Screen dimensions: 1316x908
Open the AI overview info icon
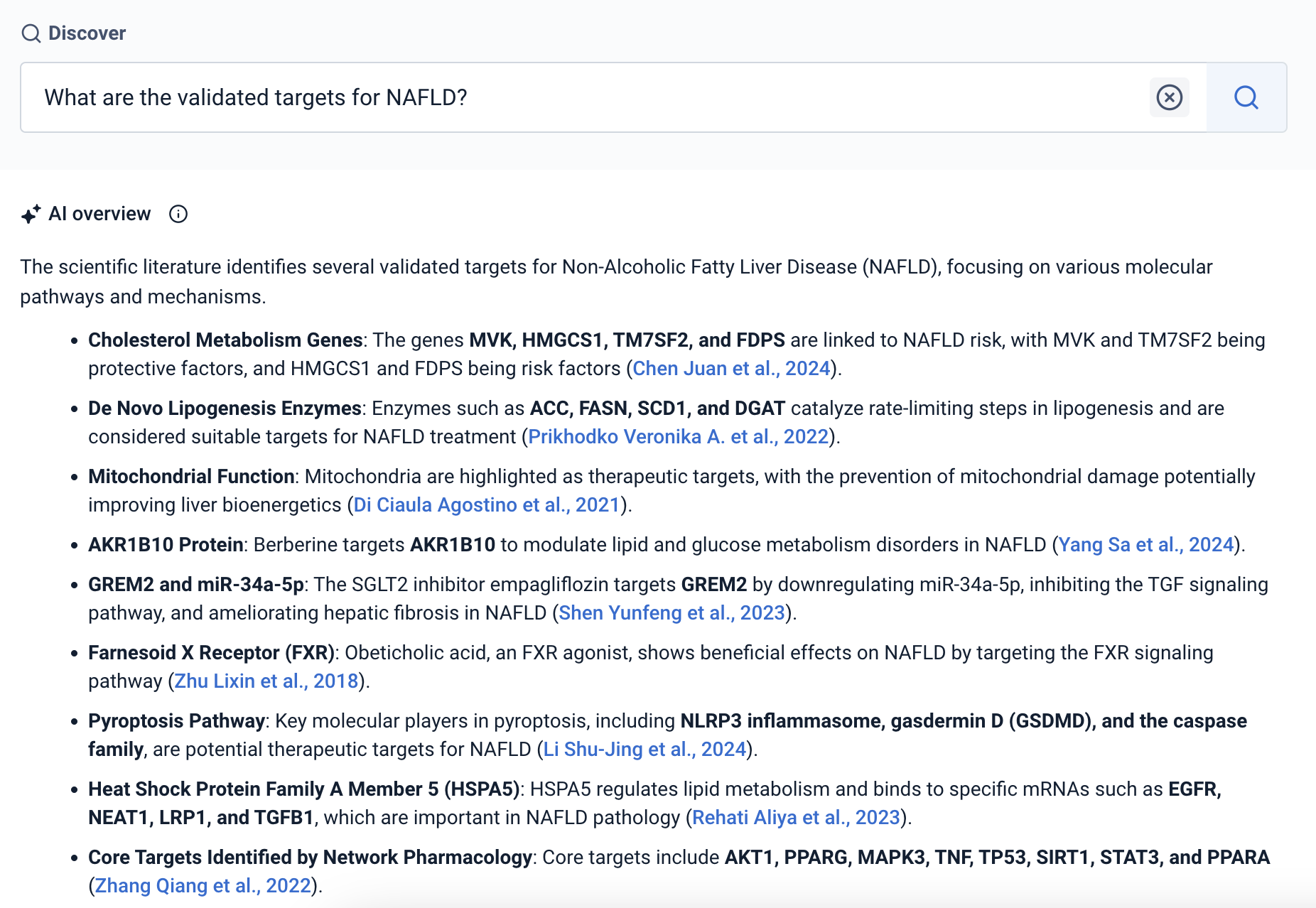pyautogui.click(x=178, y=214)
